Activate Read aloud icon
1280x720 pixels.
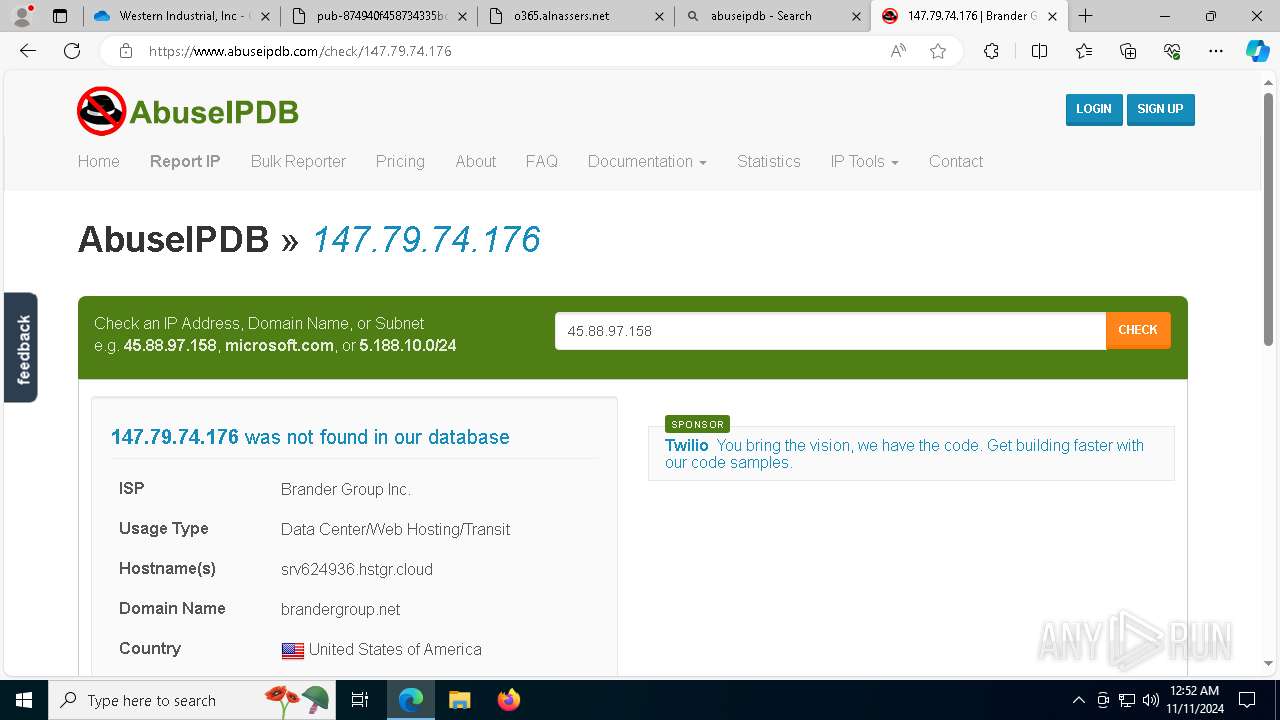point(898,51)
